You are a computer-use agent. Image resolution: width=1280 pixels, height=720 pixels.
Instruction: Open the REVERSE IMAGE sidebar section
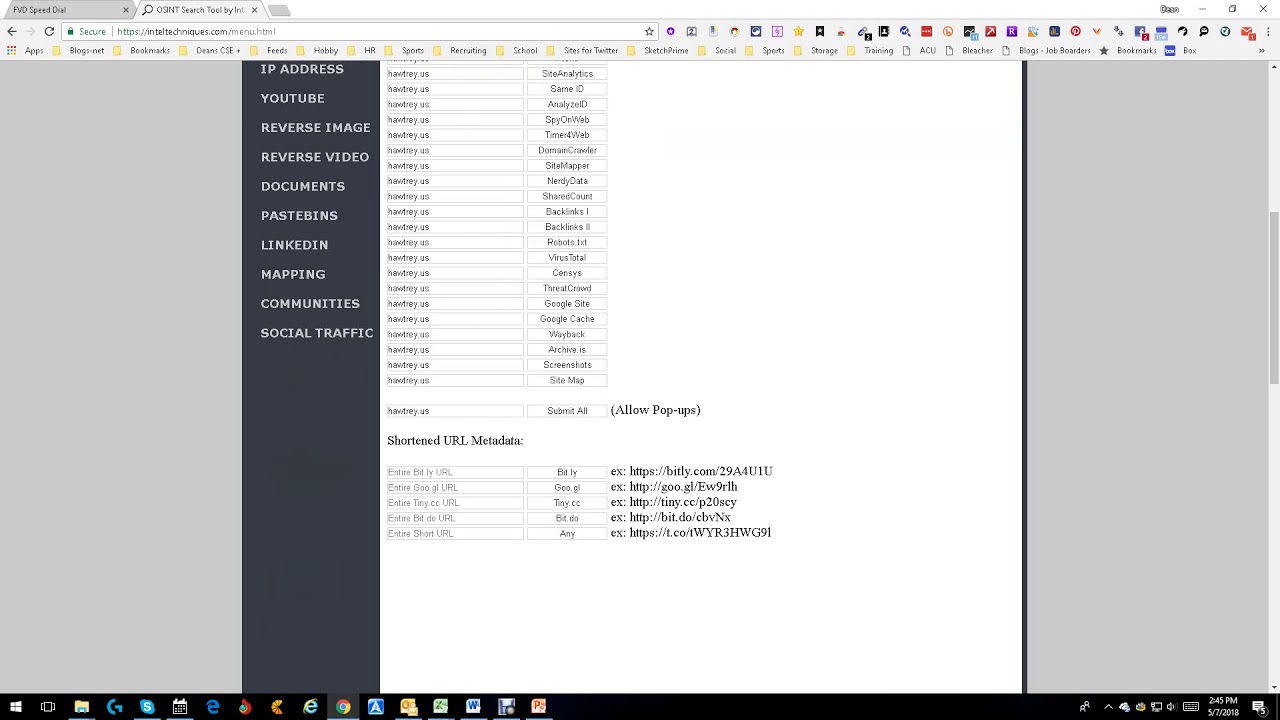316,128
